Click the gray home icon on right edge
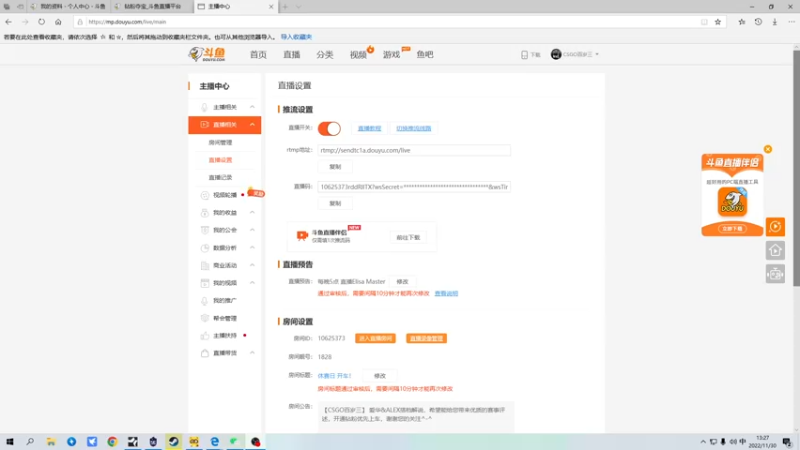The width and height of the screenshot is (800, 450). [775, 250]
